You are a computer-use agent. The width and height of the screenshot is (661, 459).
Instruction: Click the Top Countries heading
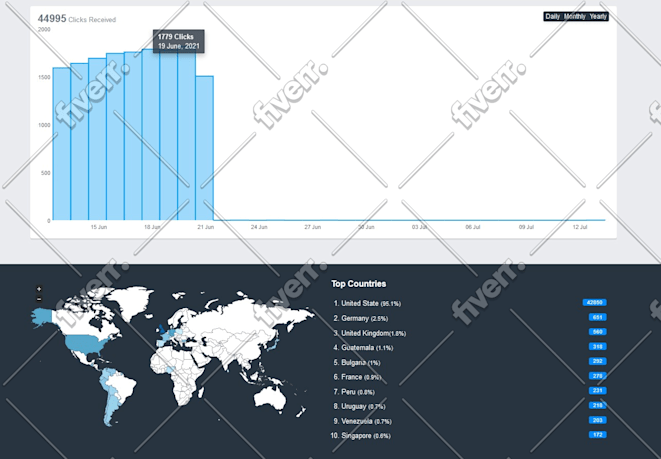pos(358,284)
